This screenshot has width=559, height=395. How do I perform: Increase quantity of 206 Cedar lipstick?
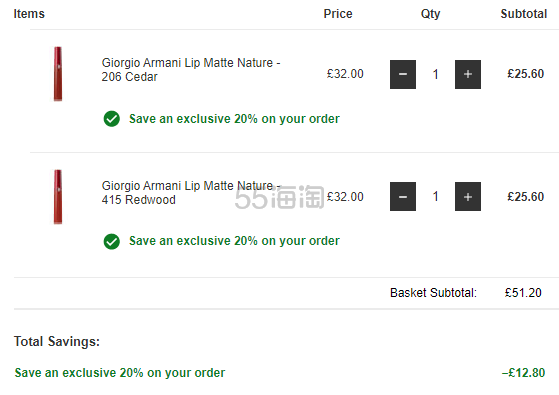coord(468,74)
